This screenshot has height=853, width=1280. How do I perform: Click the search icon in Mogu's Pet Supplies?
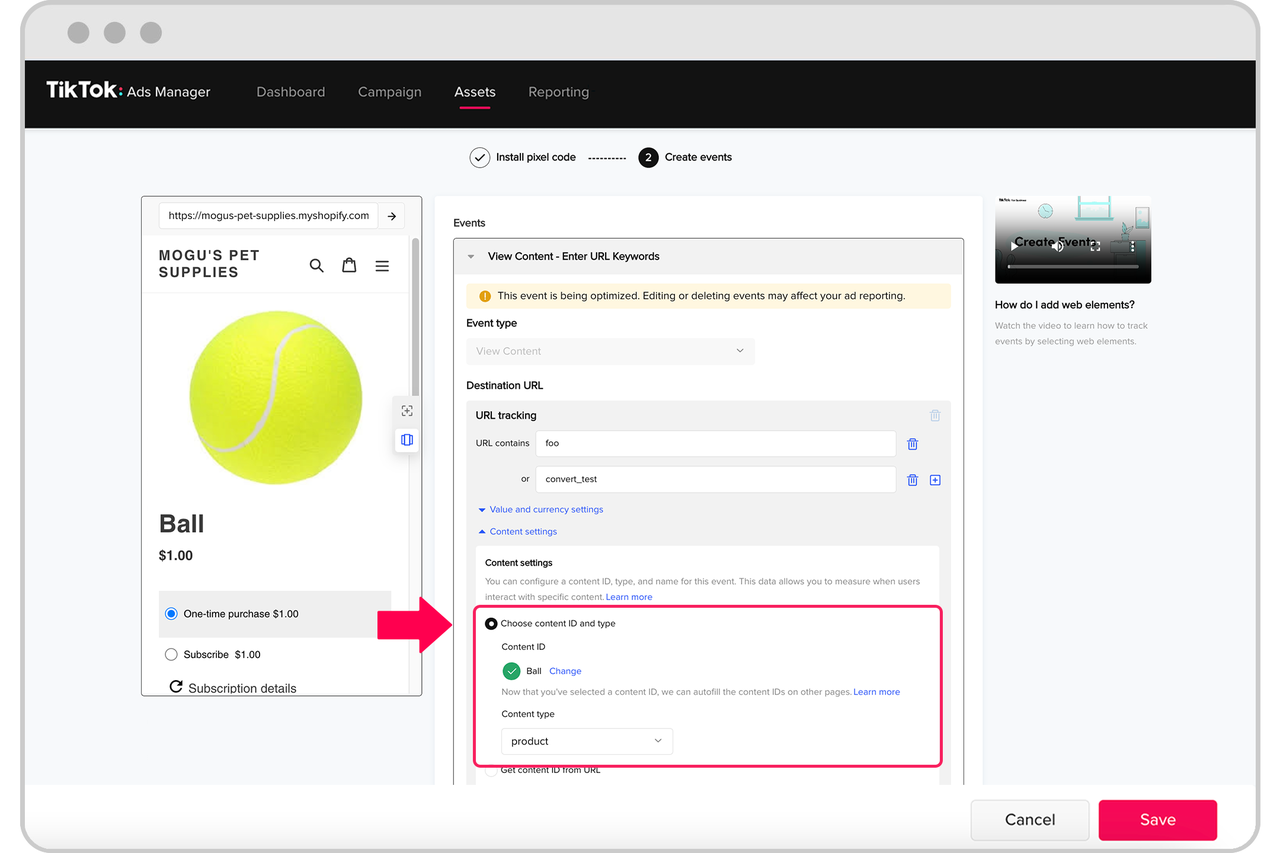pos(317,266)
